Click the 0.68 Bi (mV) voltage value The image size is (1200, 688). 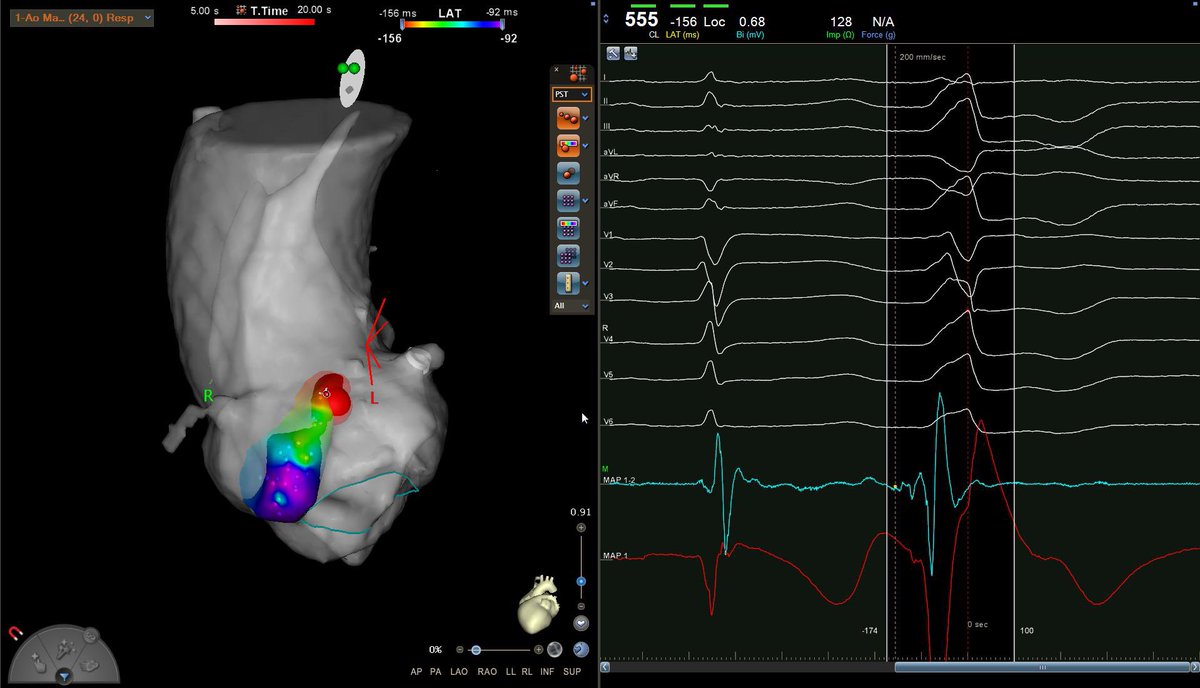752,21
